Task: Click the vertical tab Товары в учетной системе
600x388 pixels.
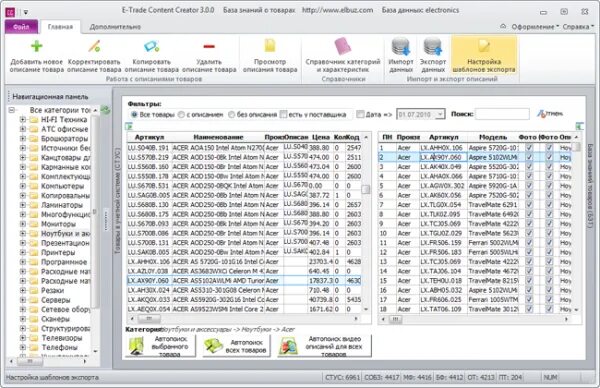Action: click(117, 201)
